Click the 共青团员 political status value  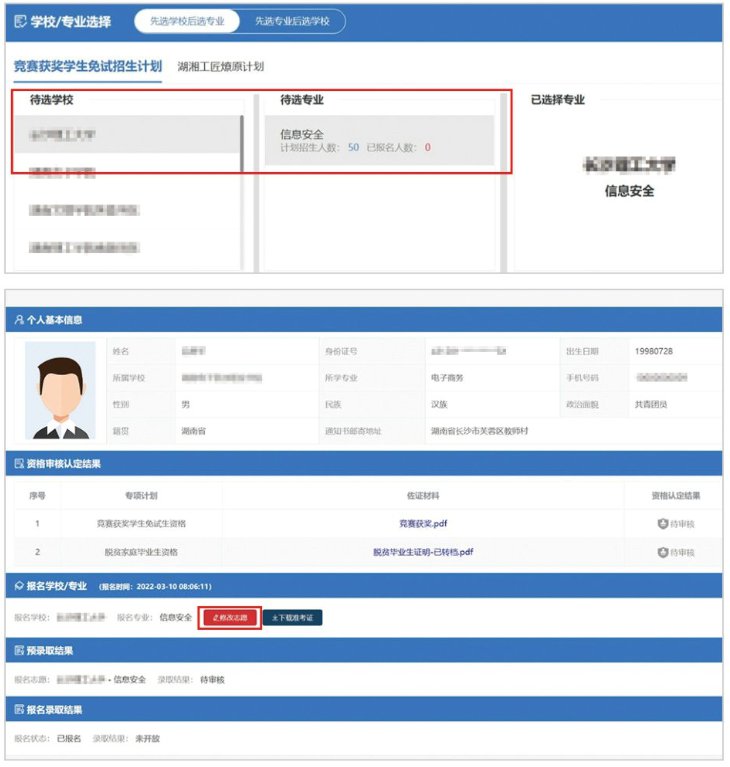(x=651, y=404)
